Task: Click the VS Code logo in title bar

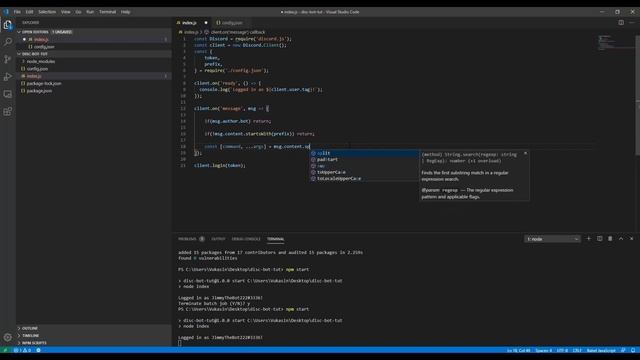Action: tap(6, 12)
